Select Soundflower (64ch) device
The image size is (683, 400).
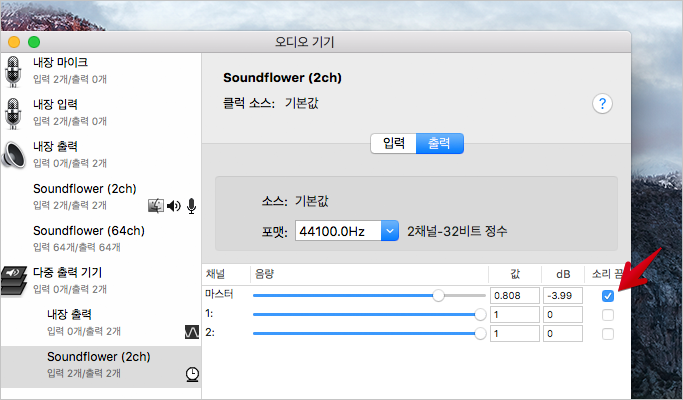click(101, 239)
